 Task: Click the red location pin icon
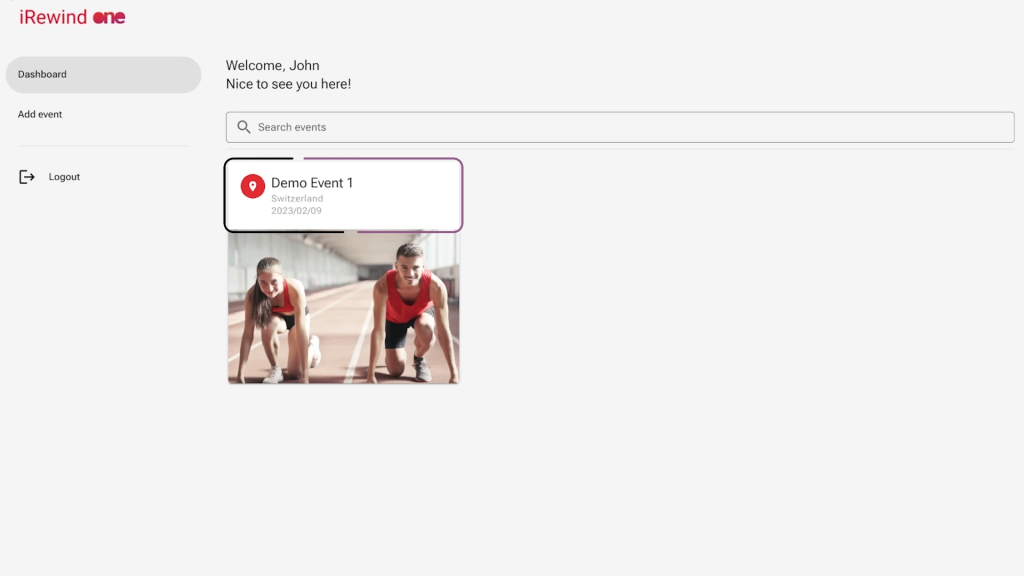pyautogui.click(x=252, y=186)
